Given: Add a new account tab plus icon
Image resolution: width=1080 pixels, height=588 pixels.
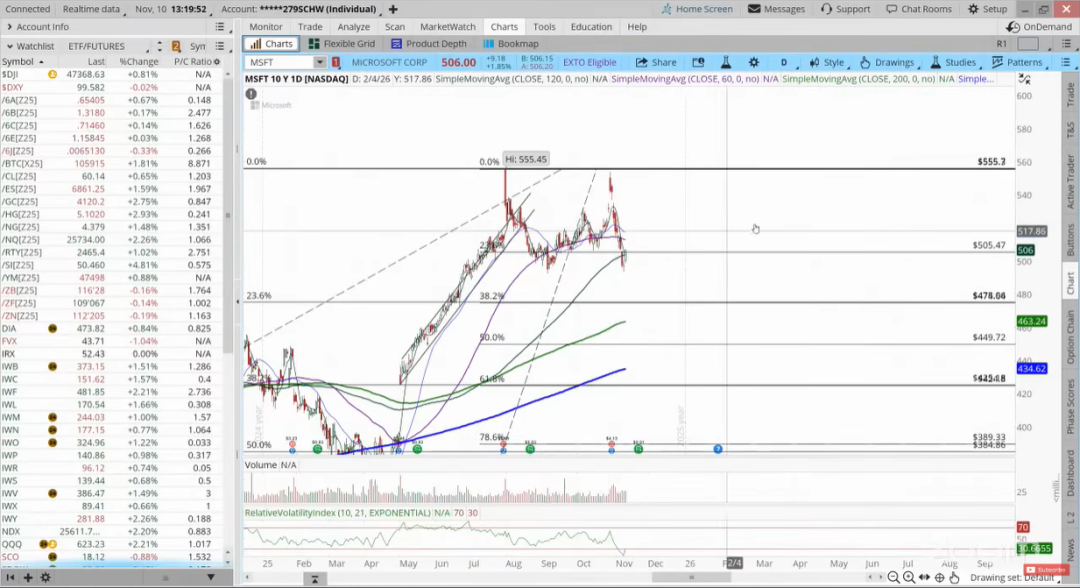Looking at the screenshot, I should coord(393,9).
